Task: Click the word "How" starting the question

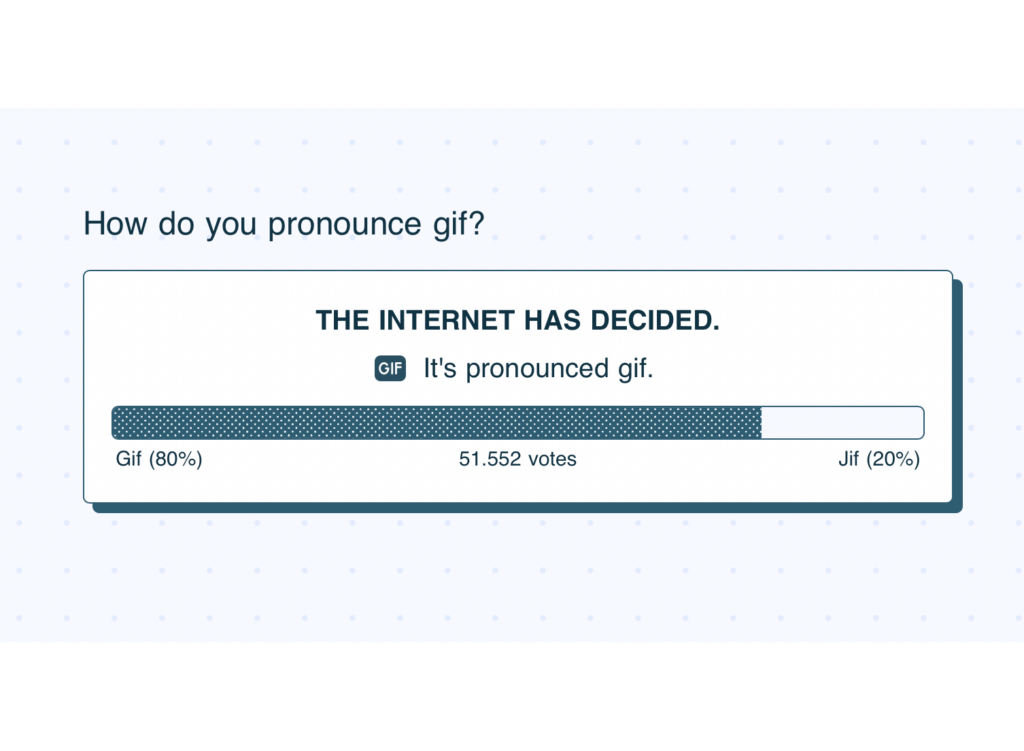Action: point(116,224)
